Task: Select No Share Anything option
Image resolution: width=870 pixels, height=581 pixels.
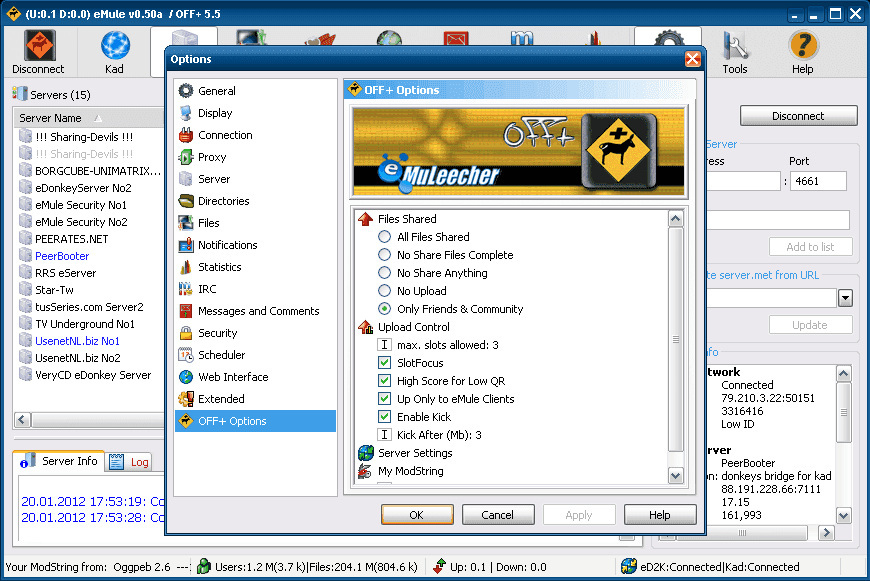Action: (384, 273)
